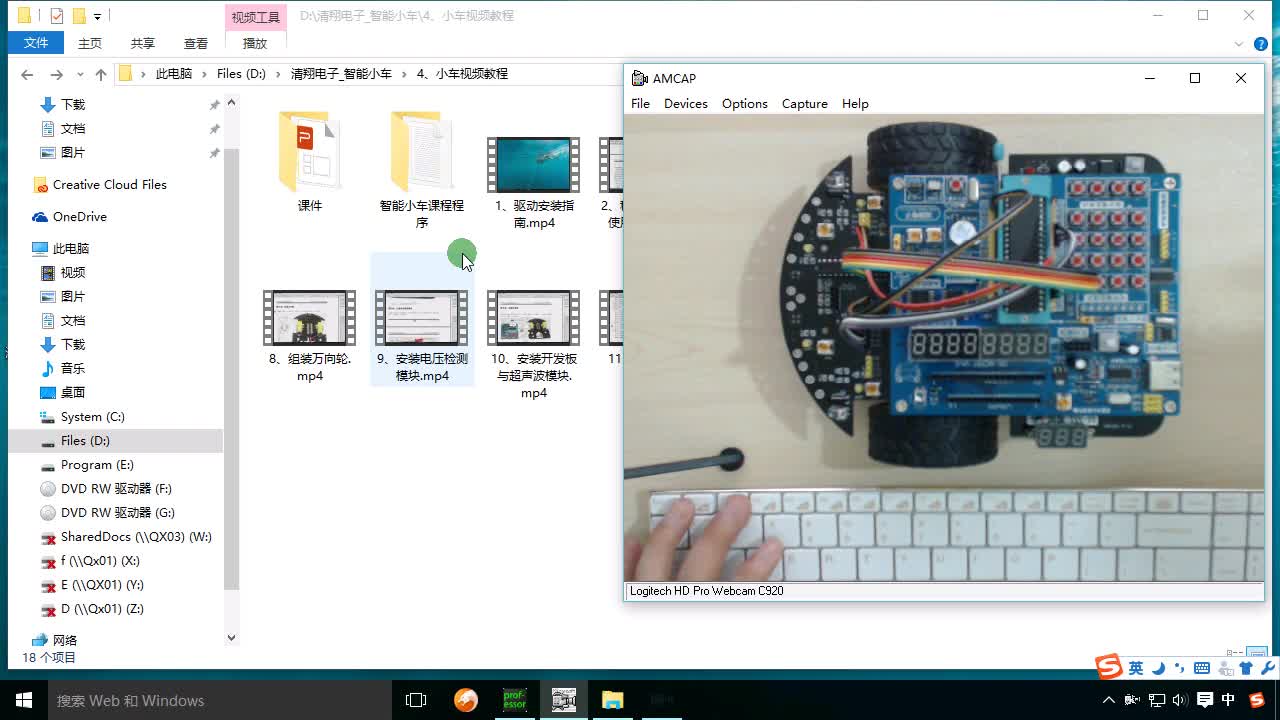Screen dimensions: 1280x720
Task: Click 清翔电子_智能小车 breadcrumb segment
Action: [x=341, y=74]
